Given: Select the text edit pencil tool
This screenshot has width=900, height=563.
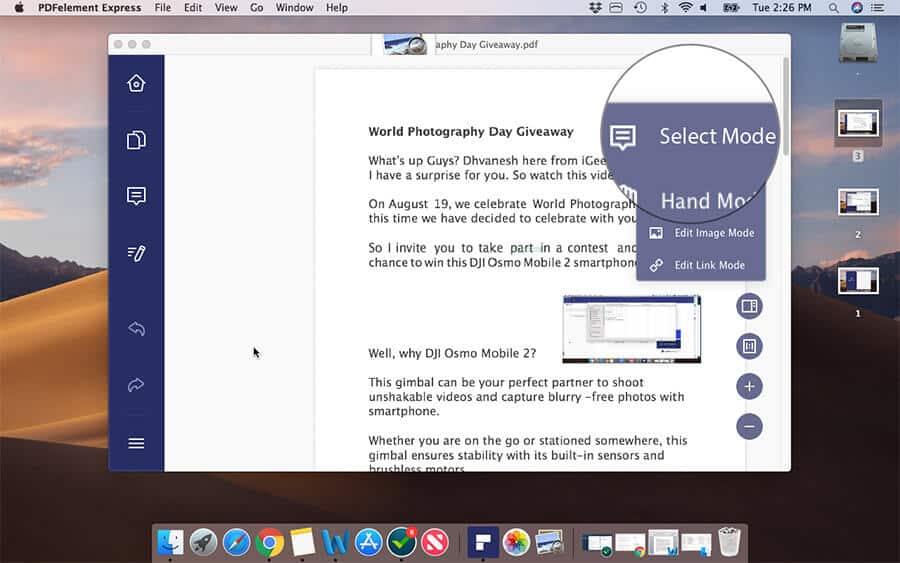Looking at the screenshot, I should pos(136,253).
